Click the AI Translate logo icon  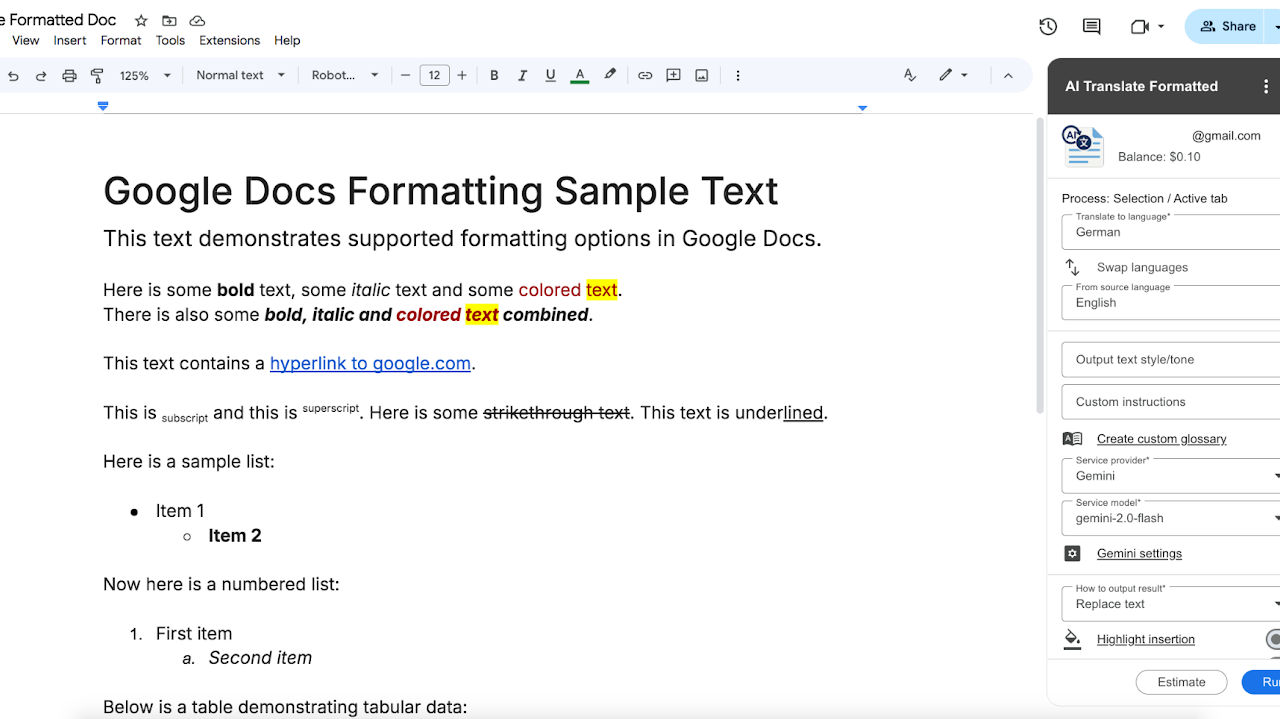tap(1083, 146)
